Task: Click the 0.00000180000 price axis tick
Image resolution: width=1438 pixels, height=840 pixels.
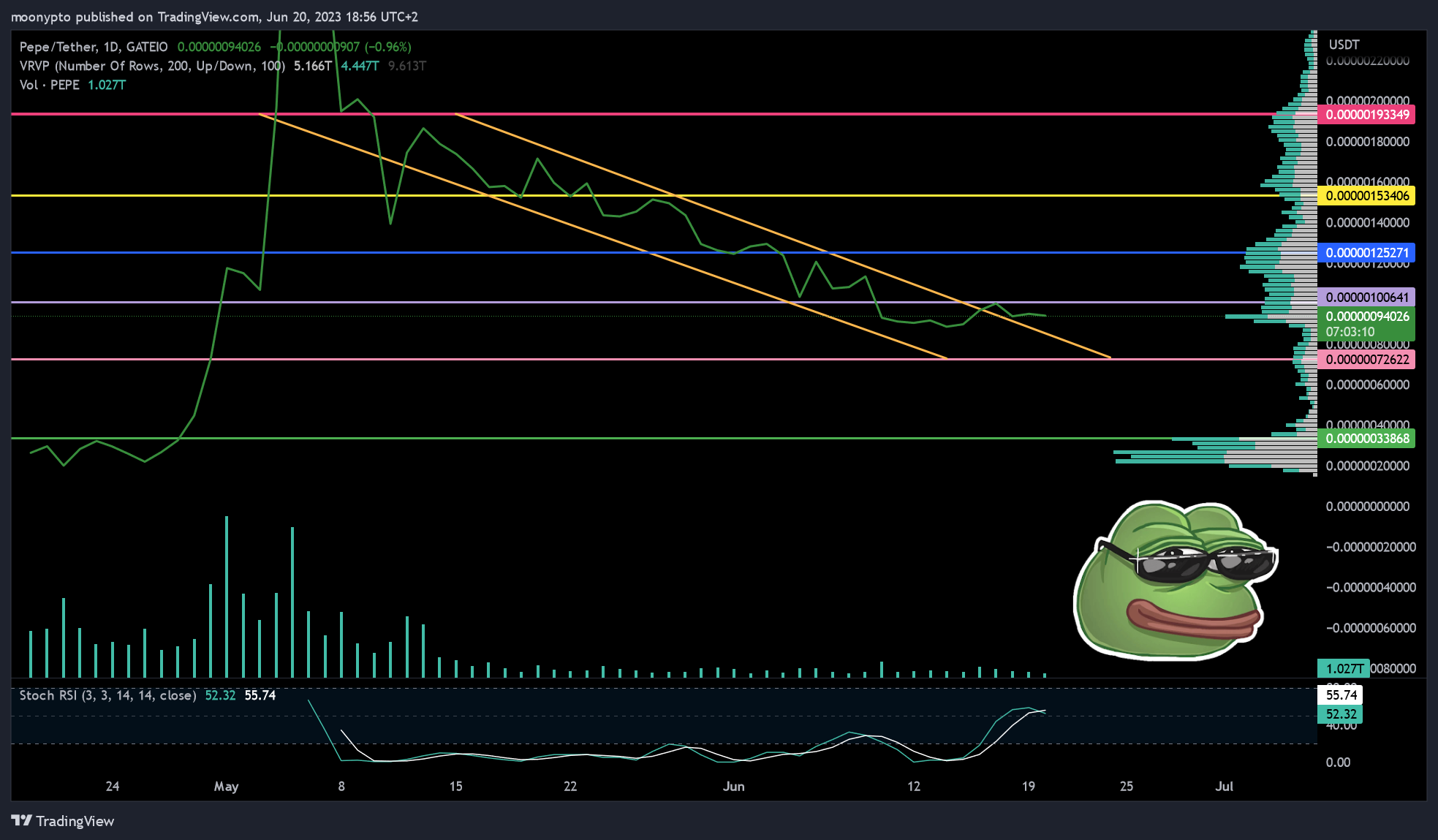Action: tap(1368, 142)
